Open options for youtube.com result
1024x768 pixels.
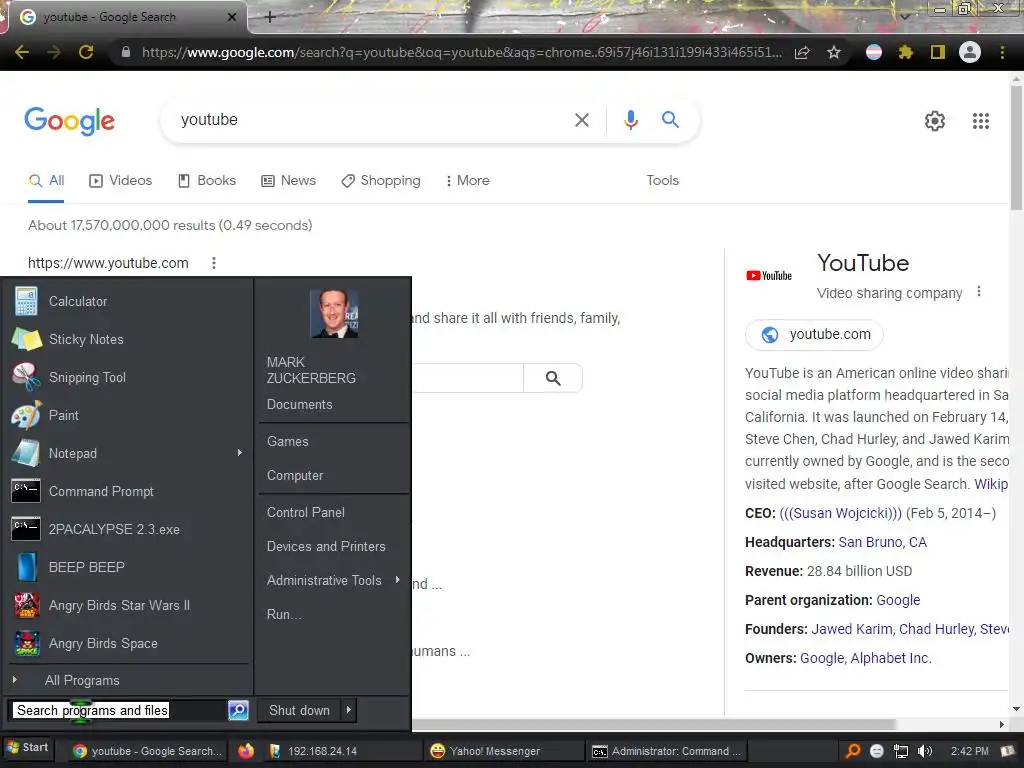pos(214,263)
